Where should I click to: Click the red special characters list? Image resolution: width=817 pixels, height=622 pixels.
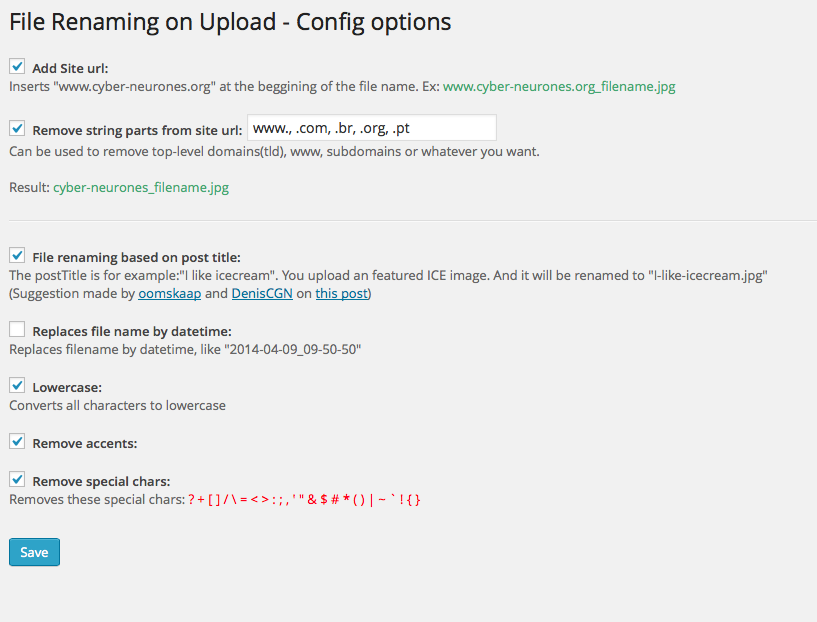[304, 499]
